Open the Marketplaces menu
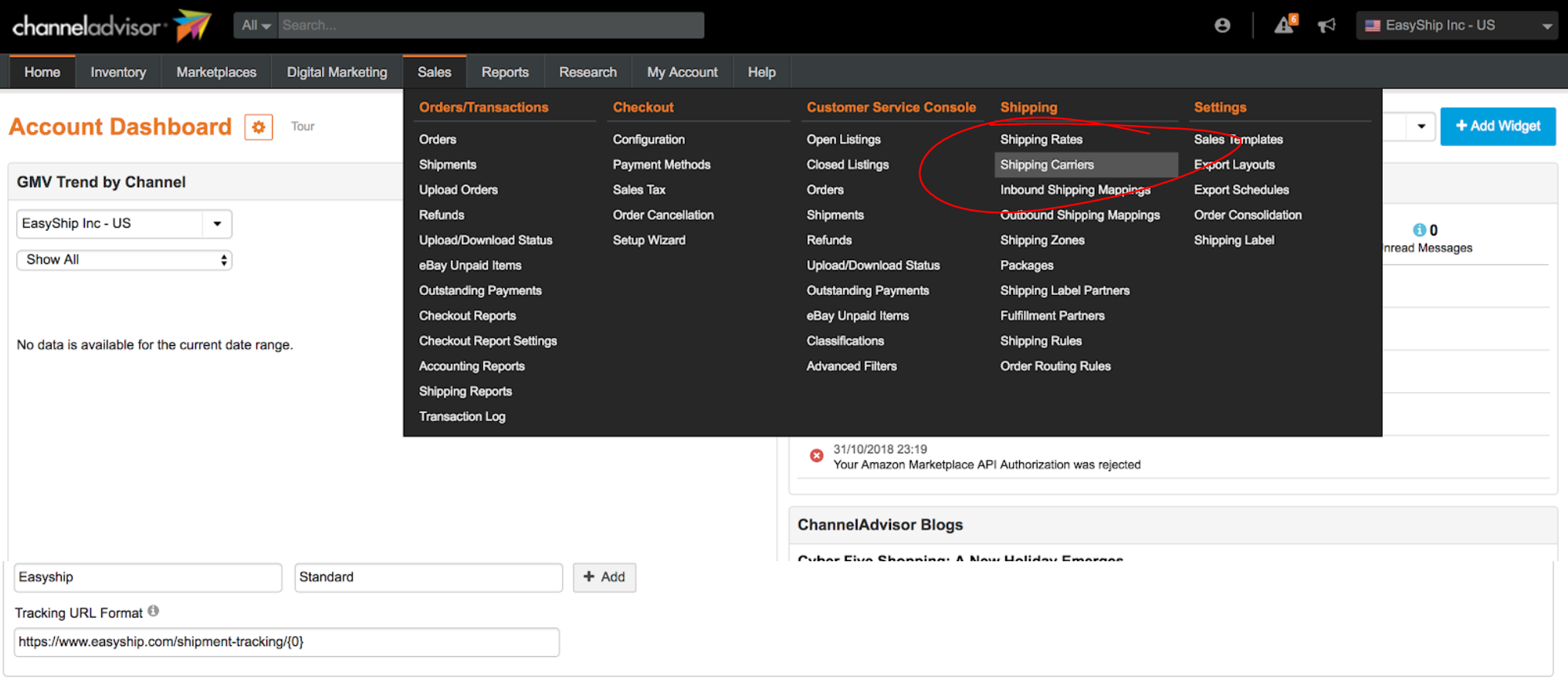The image size is (1568, 684). point(216,73)
